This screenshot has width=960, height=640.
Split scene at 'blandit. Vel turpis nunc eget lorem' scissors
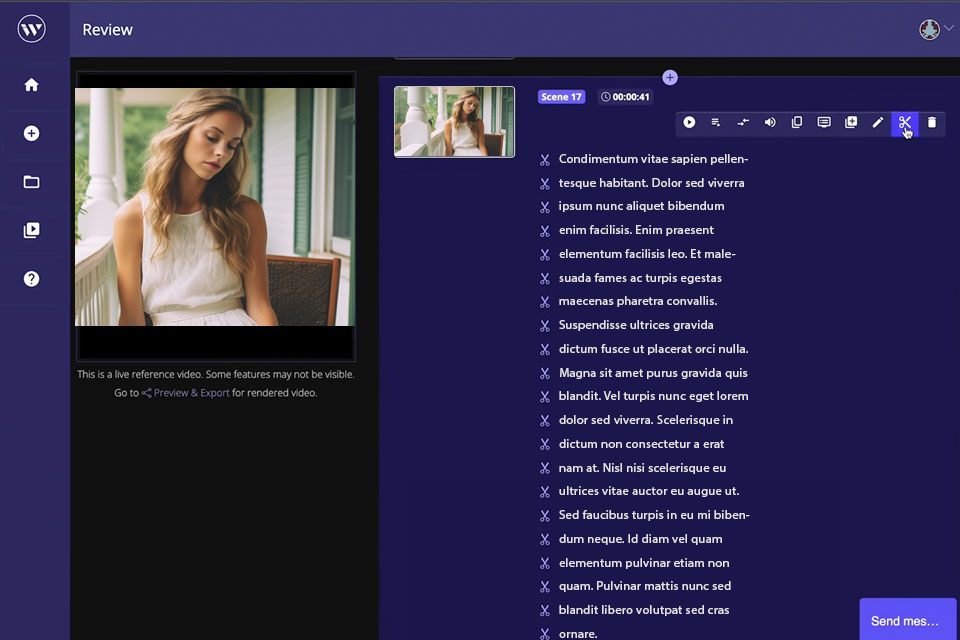545,397
